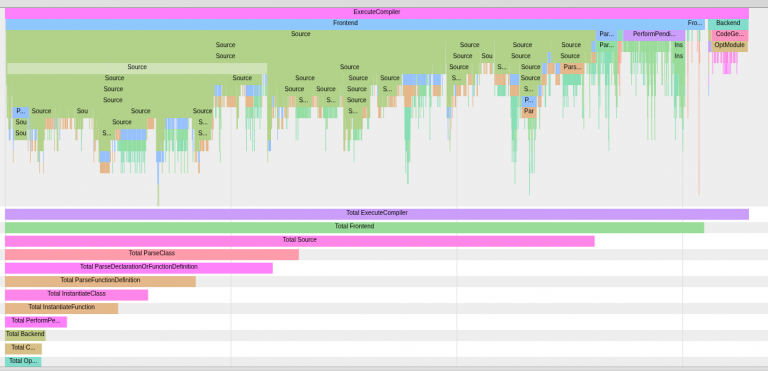Select the orange Par bar without ellipsis
The image size is (768, 371).
(x=529, y=112)
